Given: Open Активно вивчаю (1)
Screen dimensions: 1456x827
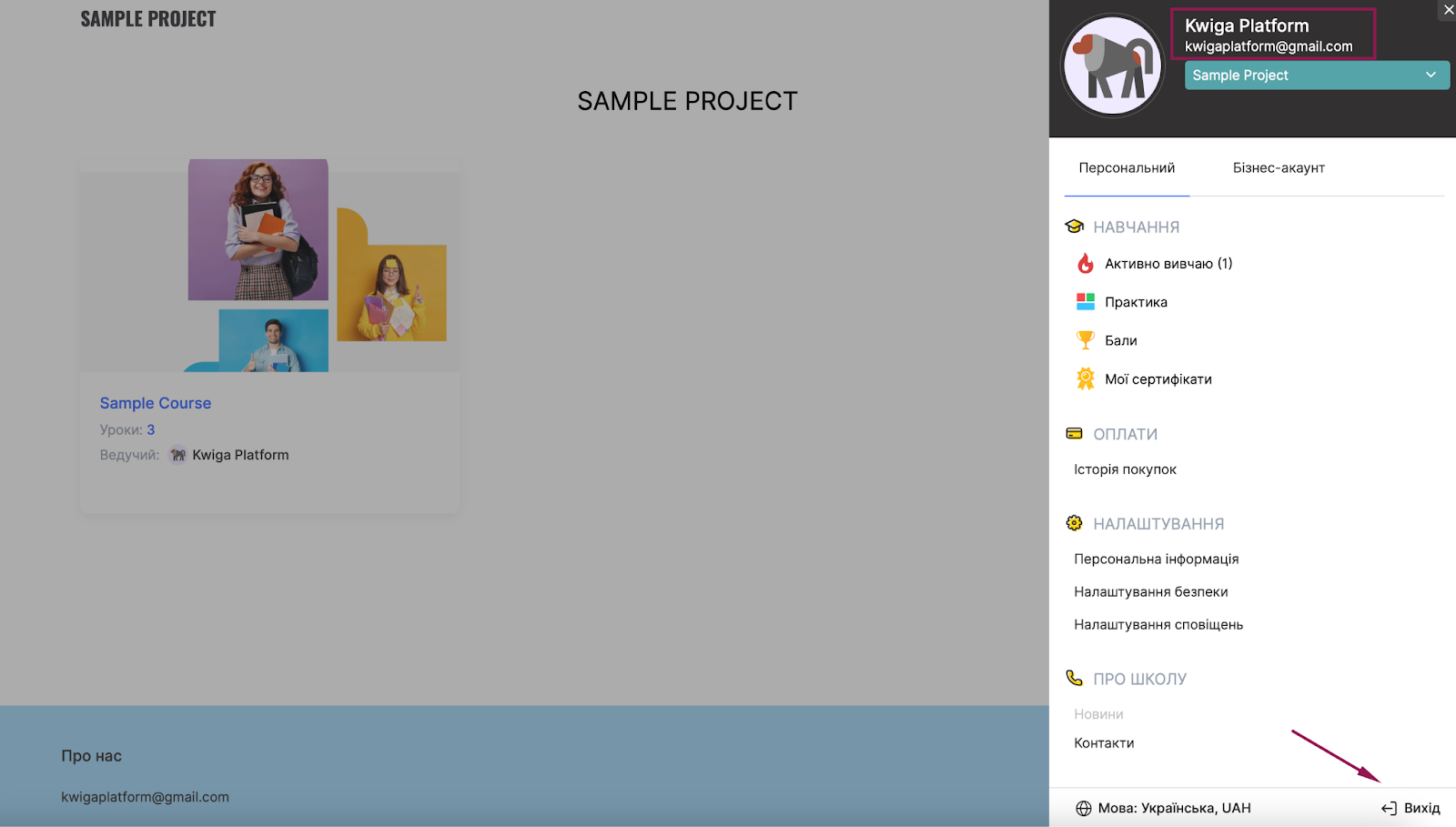Looking at the screenshot, I should pos(1168,264).
